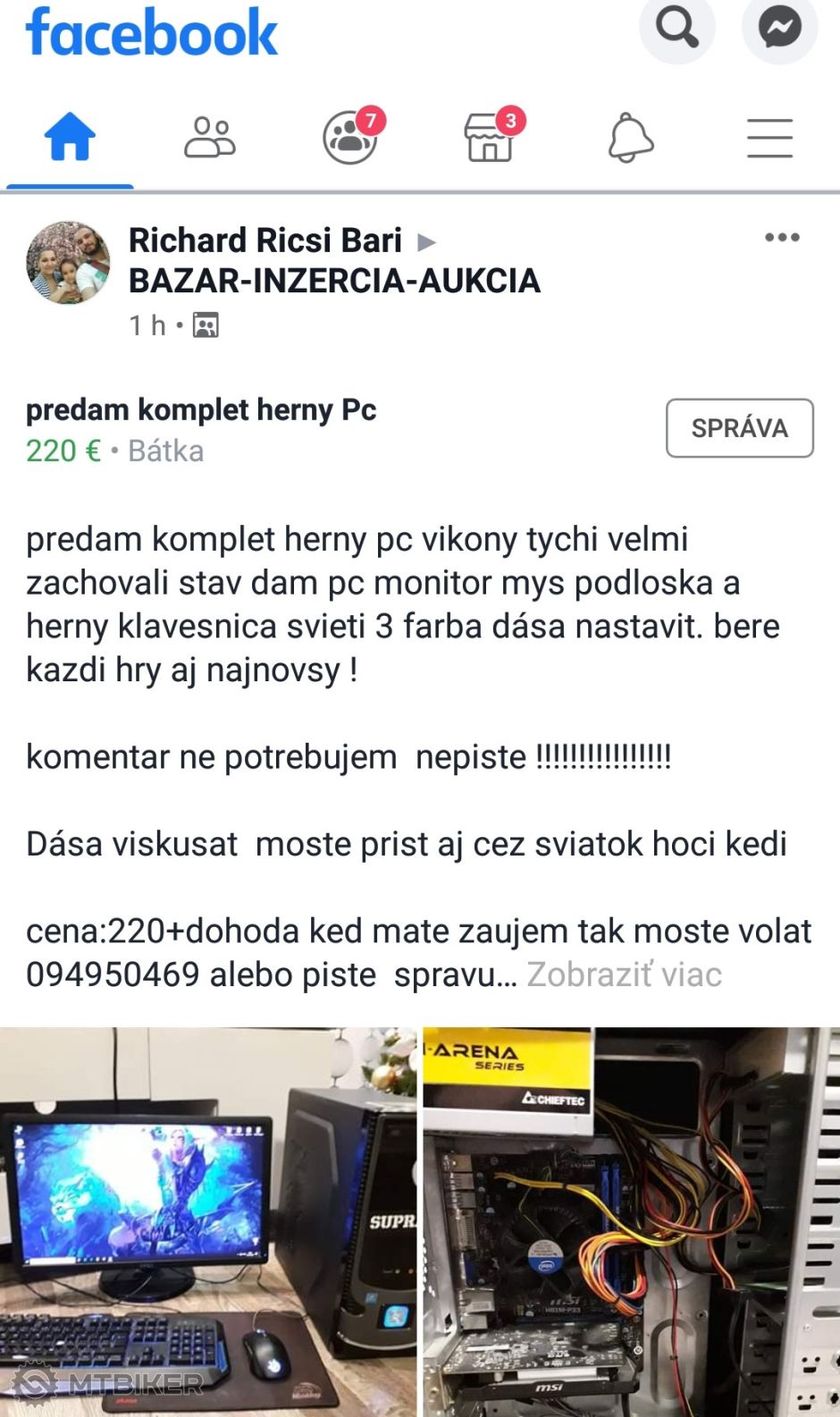The image size is (840, 1417).
Task: Open post options three-dot menu
Action: [782, 238]
